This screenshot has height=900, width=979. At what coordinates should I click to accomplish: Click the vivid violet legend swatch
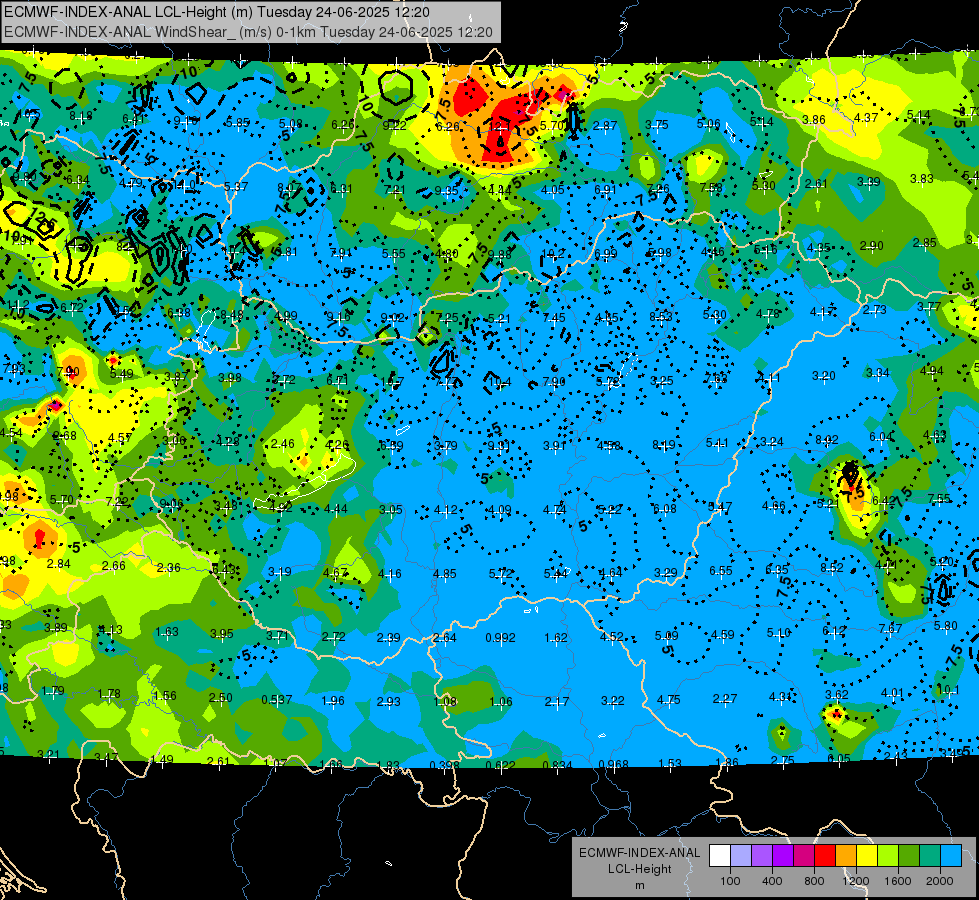[x=783, y=856]
